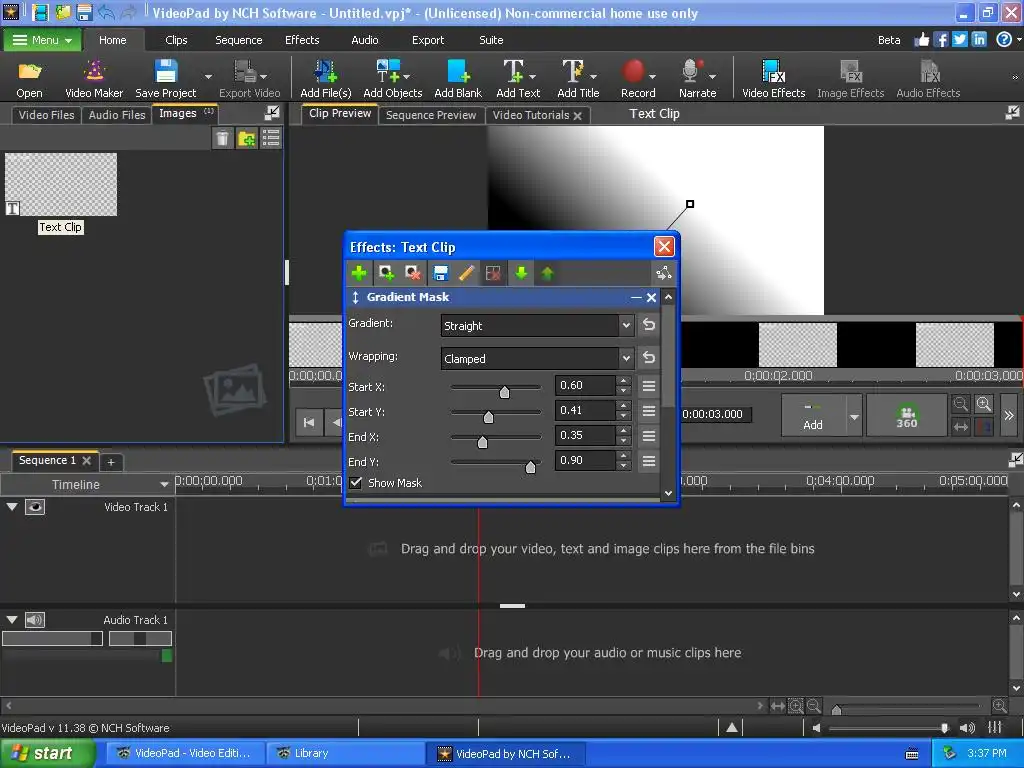Open the Export ribbon tab
1024x768 pixels.
(428, 40)
